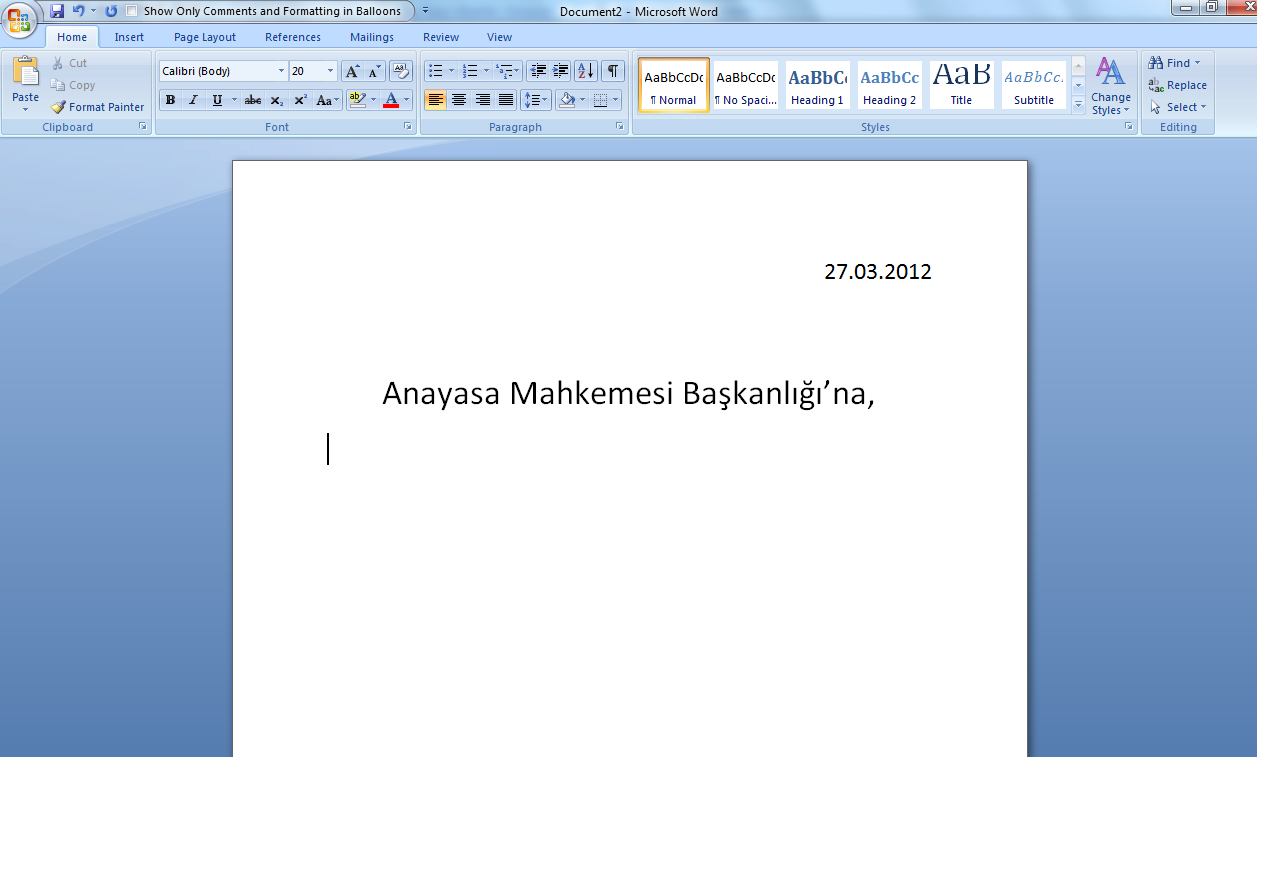Image resolution: width=1274 pixels, height=880 pixels.
Task: Click the Grow Font icon
Action: point(352,71)
